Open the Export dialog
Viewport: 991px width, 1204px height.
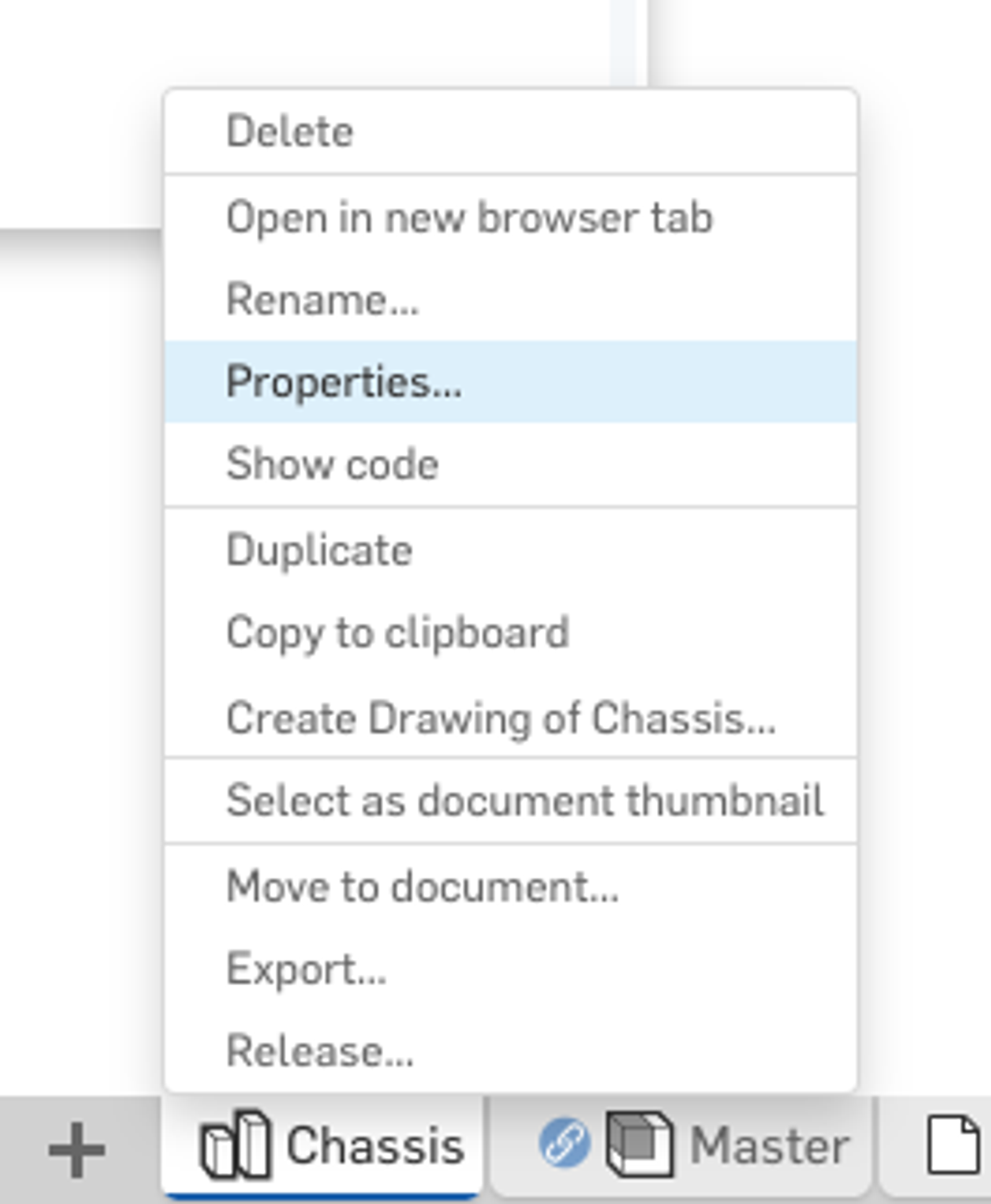(306, 970)
